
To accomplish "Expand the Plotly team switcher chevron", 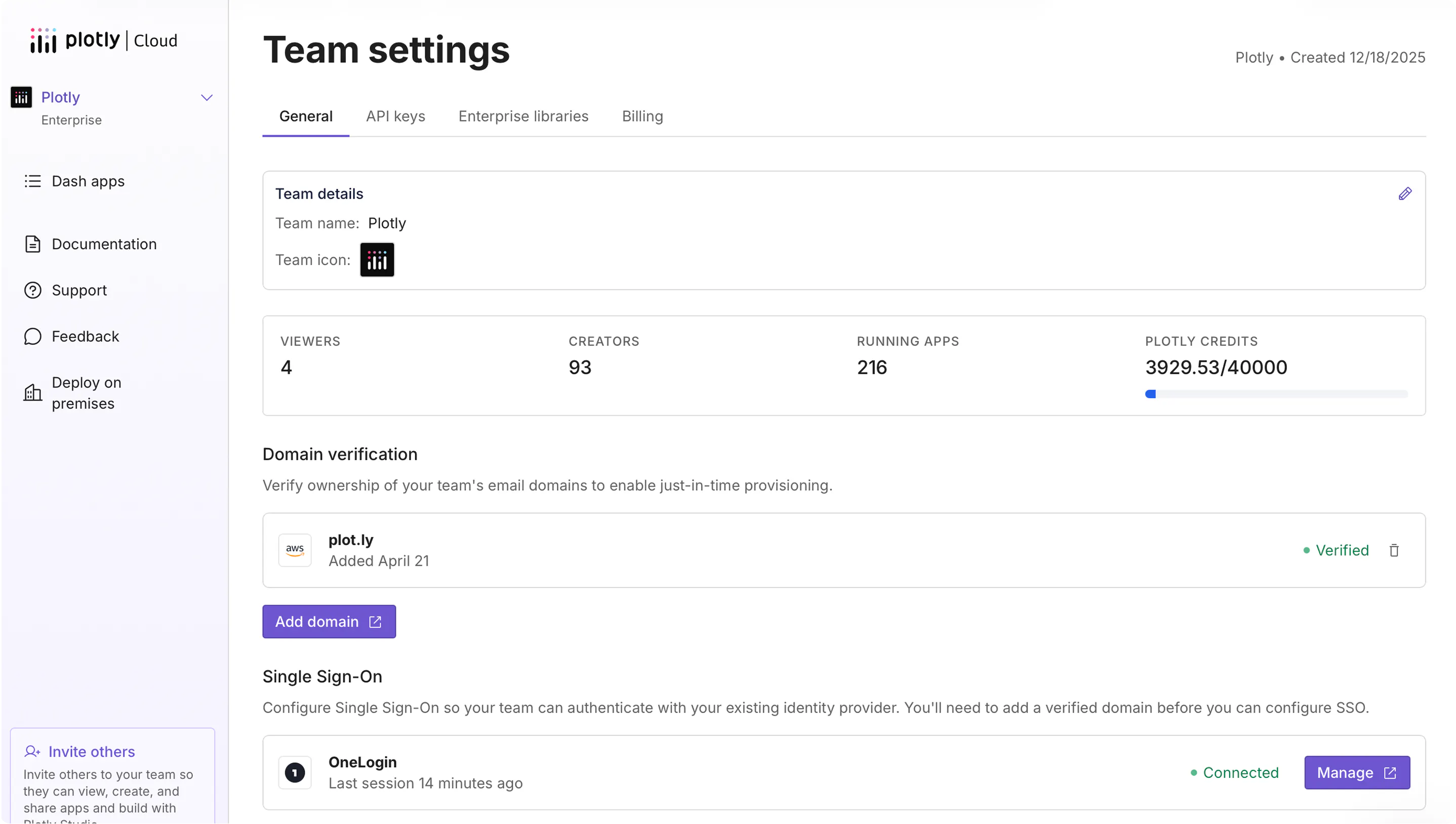I will pyautogui.click(x=207, y=98).
